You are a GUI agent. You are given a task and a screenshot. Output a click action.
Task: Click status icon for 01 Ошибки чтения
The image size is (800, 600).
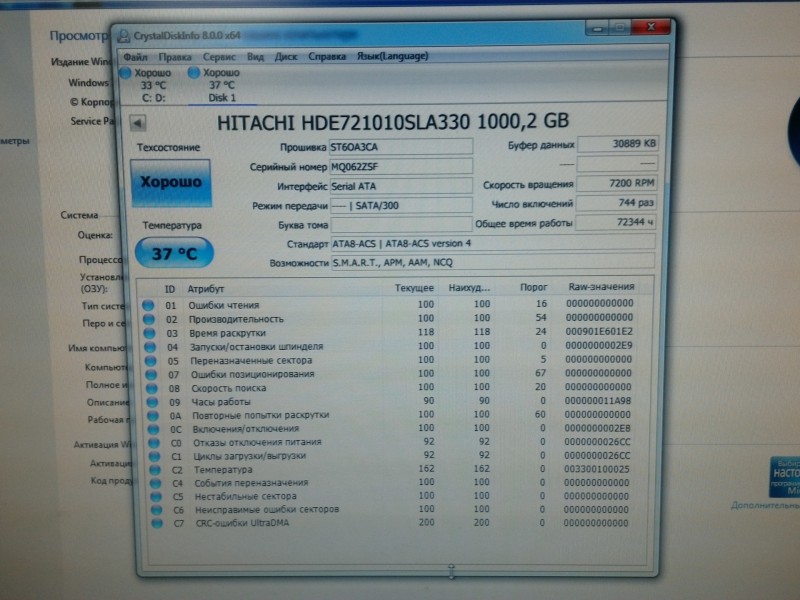click(x=148, y=305)
